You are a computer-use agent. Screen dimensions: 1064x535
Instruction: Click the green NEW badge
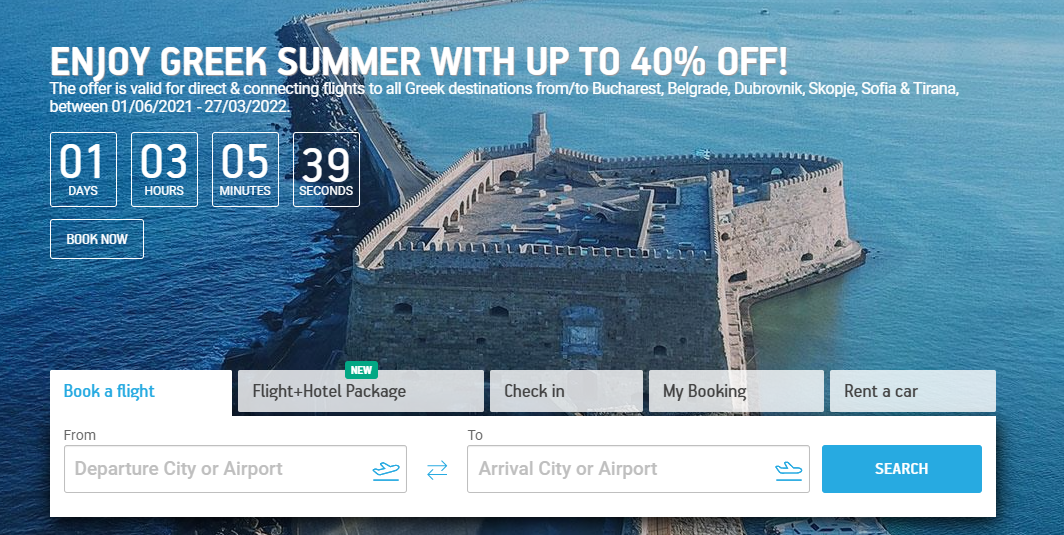362,370
